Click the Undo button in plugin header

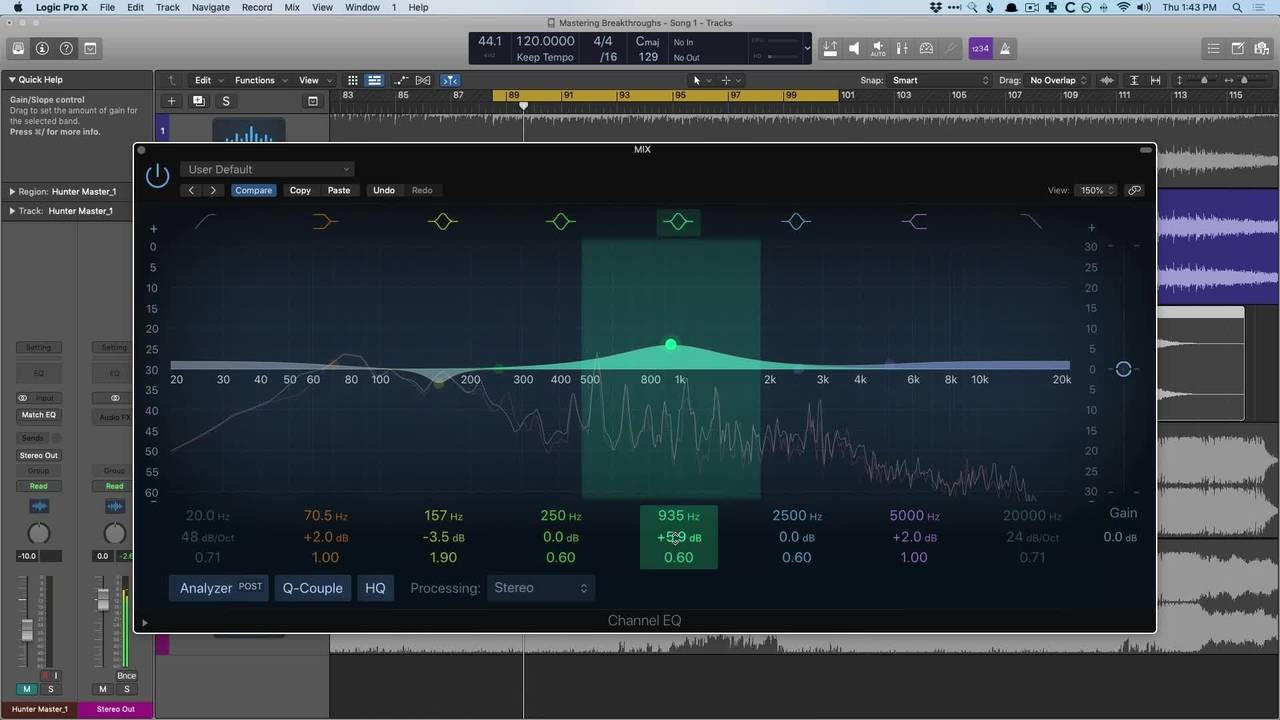pyautogui.click(x=384, y=190)
